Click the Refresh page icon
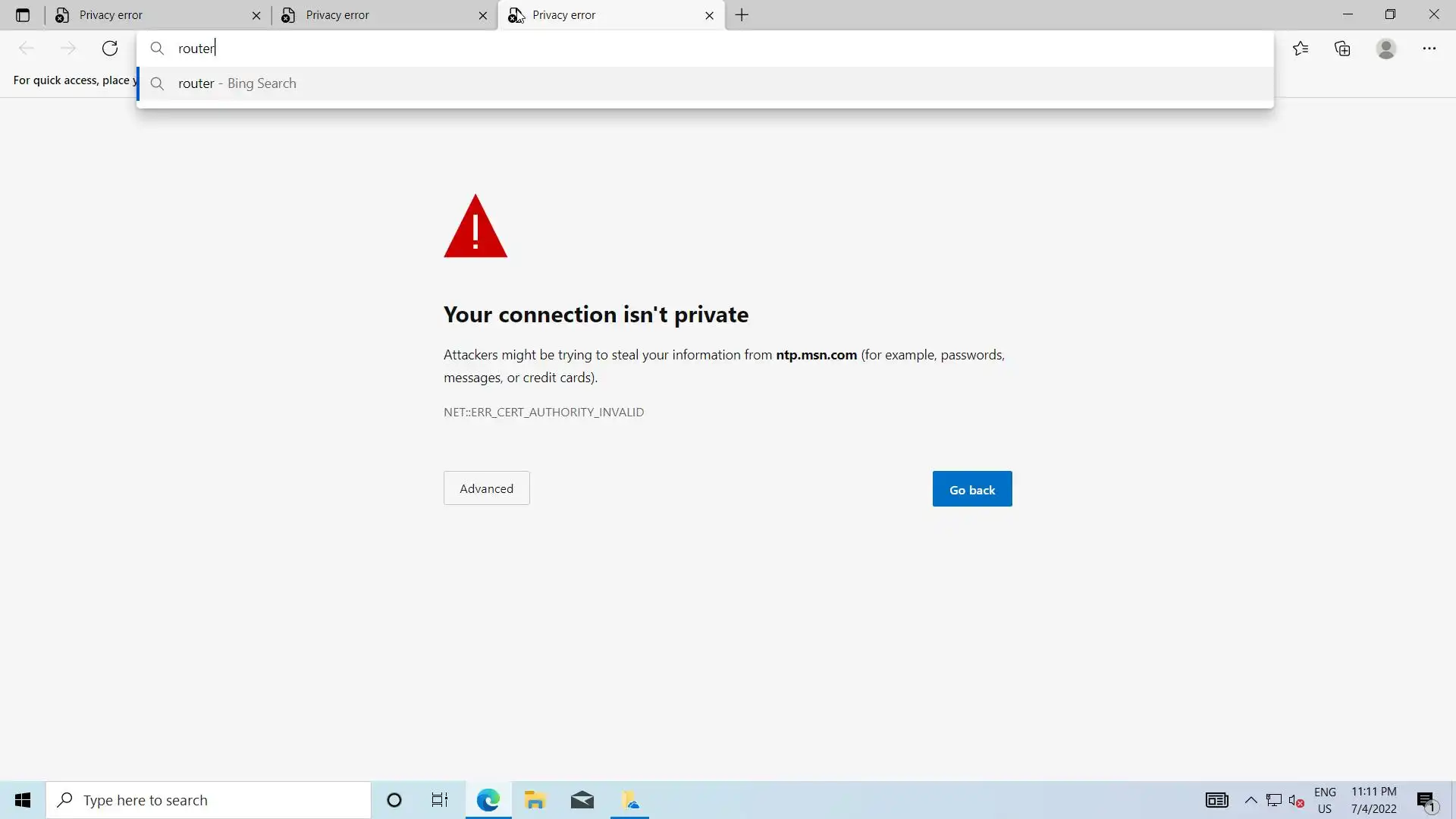Viewport: 1456px width, 819px height. click(x=110, y=49)
